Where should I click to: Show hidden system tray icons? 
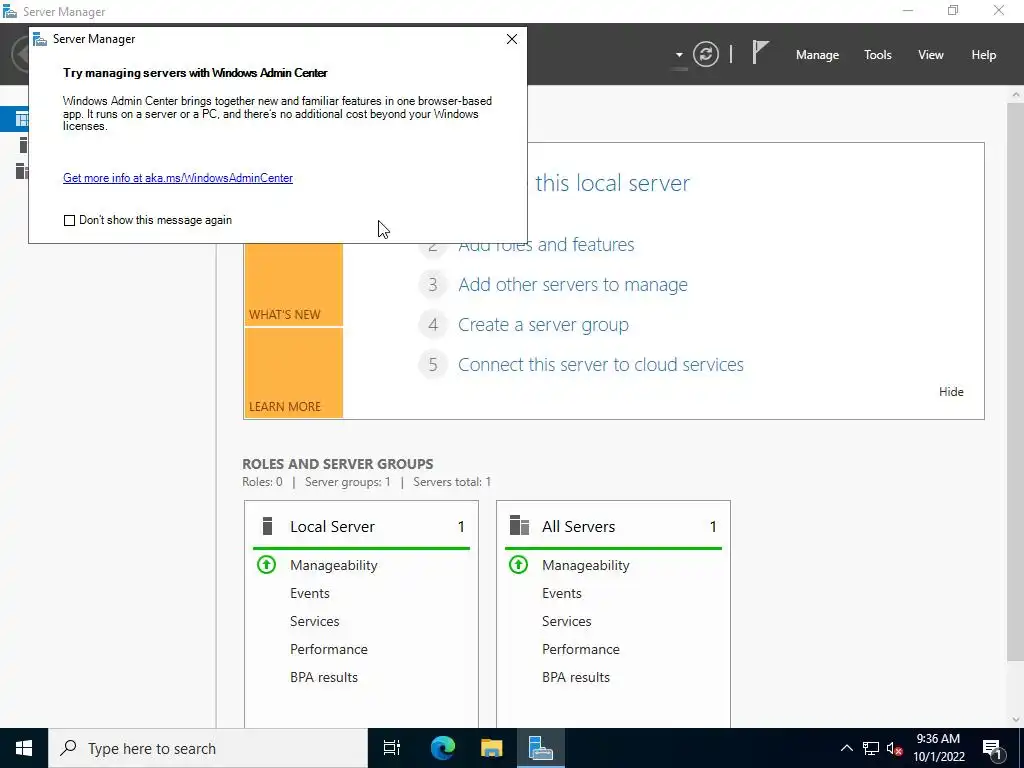pos(846,748)
